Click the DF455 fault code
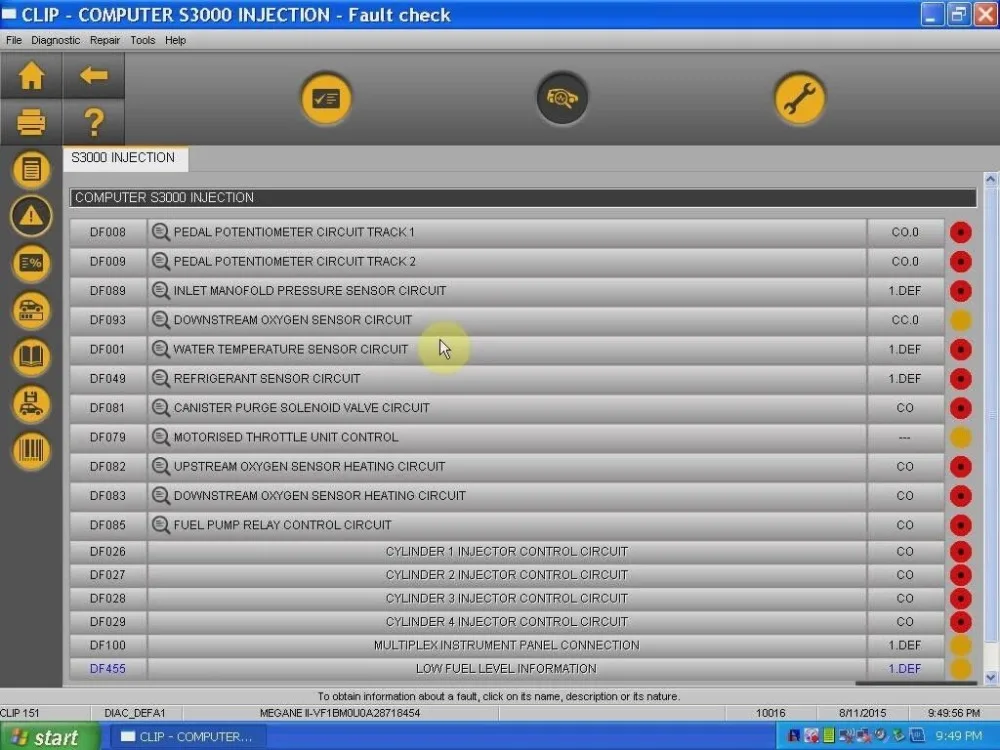The height and width of the screenshot is (750, 1000). [108, 668]
